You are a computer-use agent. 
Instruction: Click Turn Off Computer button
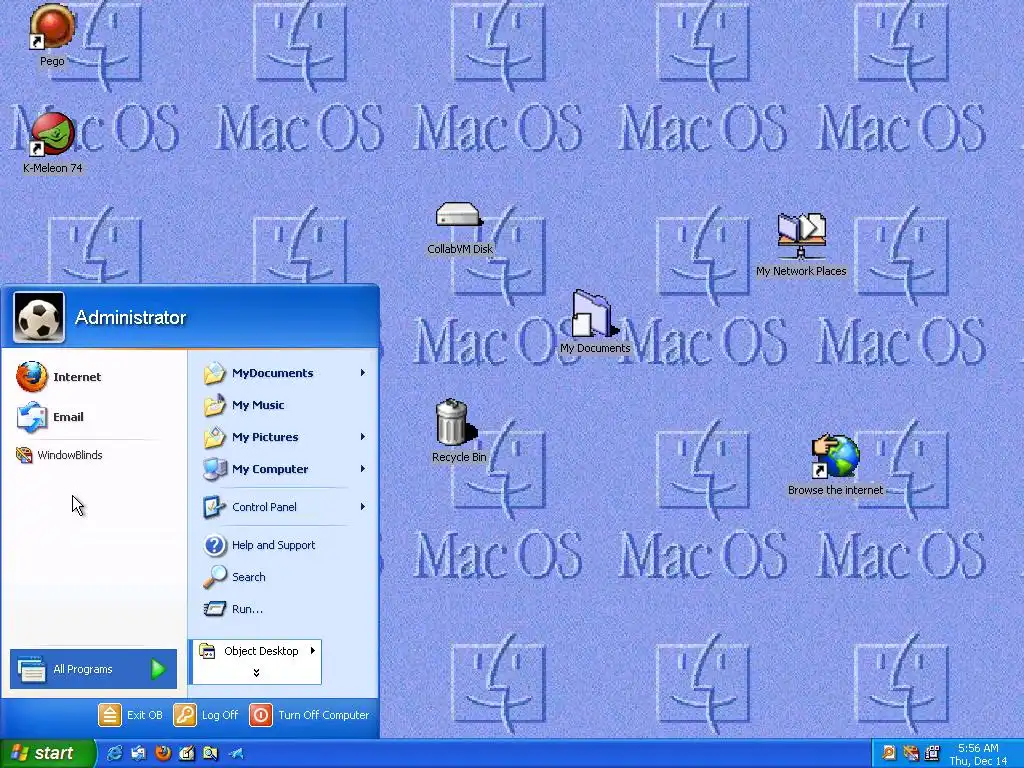point(310,715)
